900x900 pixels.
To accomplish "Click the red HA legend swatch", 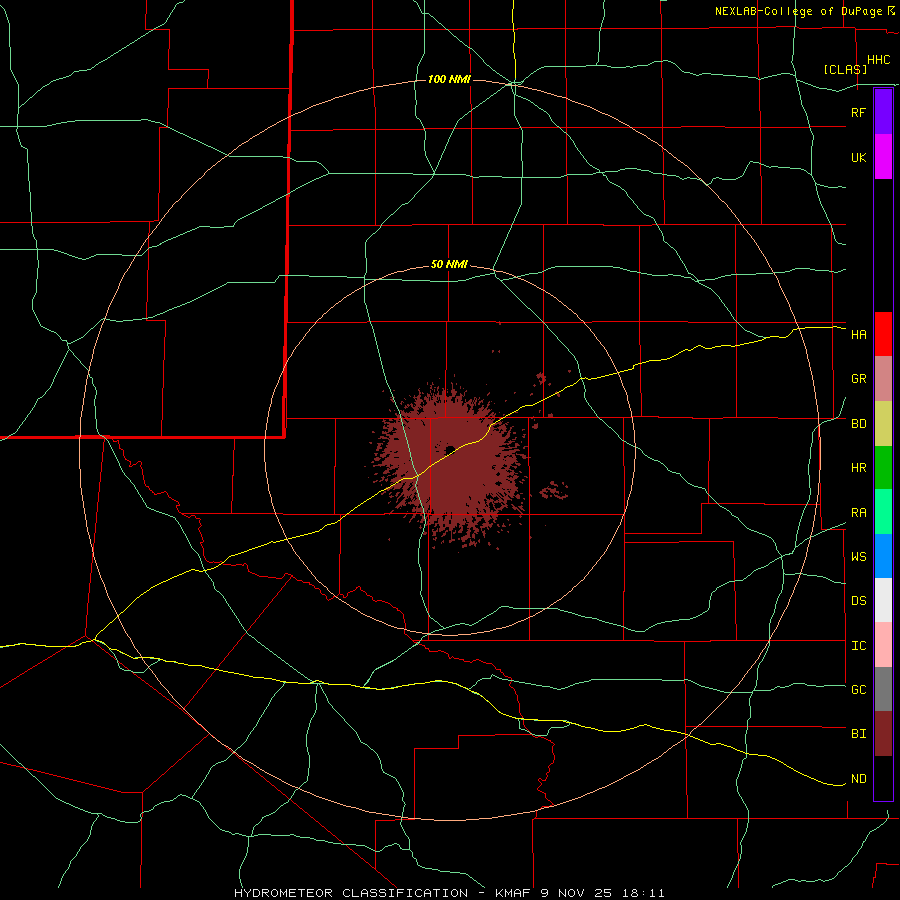I will 883,334.
